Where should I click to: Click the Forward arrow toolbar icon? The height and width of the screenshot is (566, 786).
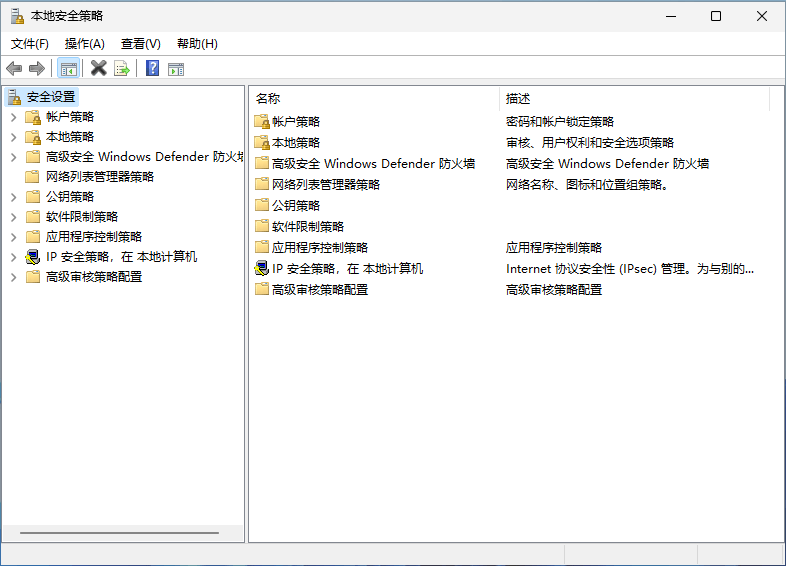coord(37,68)
